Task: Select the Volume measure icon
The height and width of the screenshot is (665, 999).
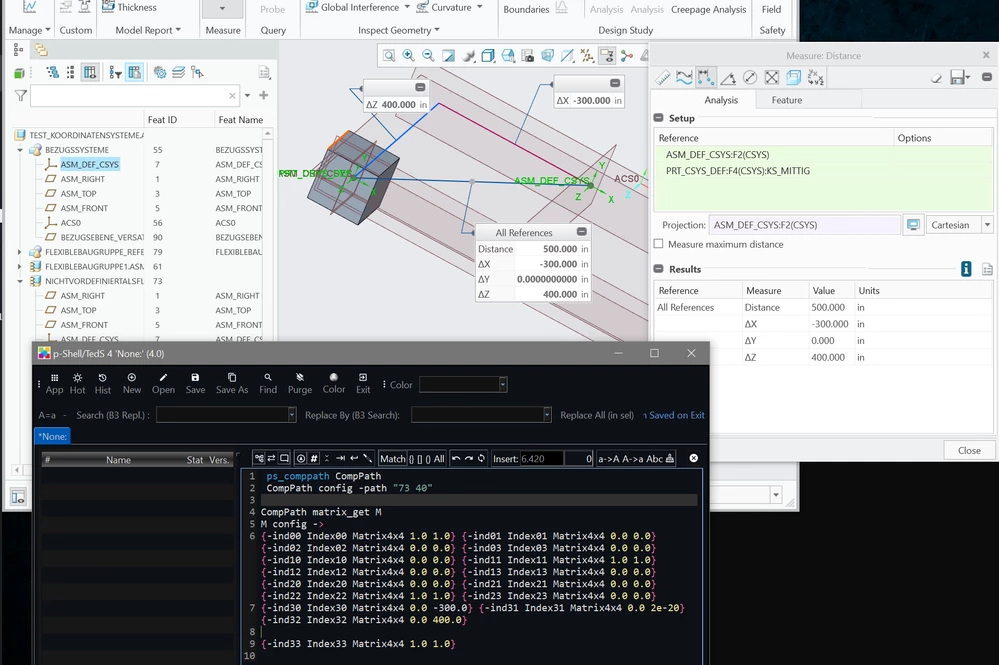Action: click(x=793, y=78)
